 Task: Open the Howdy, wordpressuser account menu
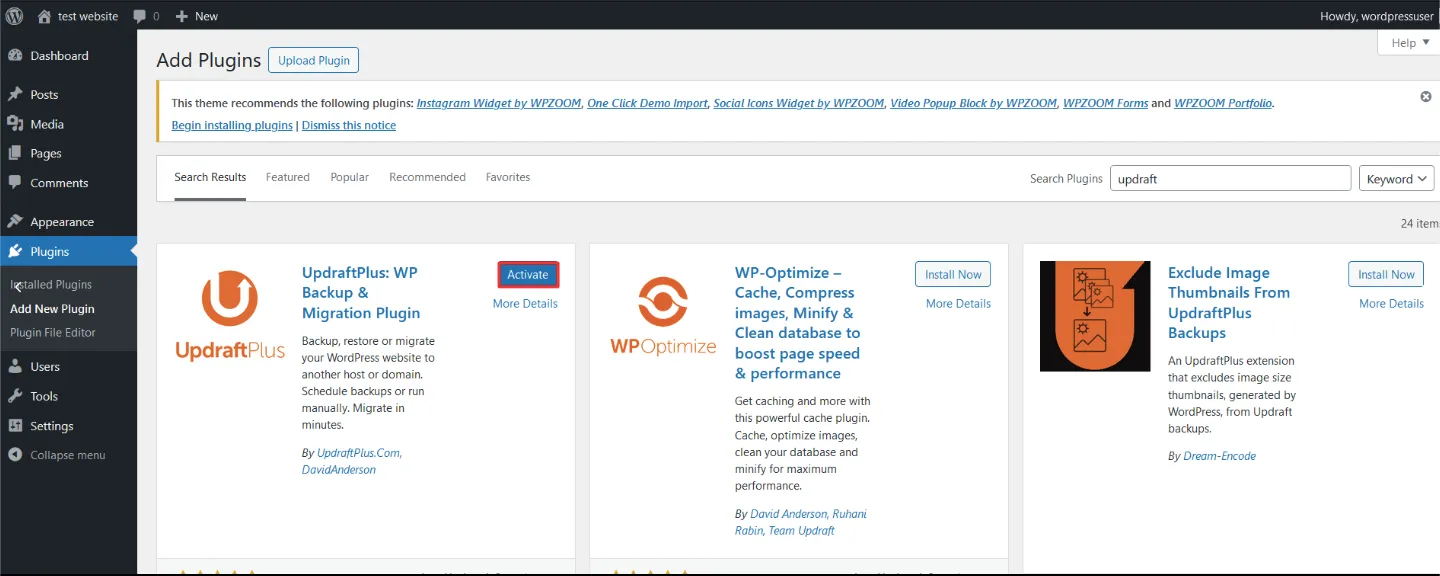point(1377,16)
